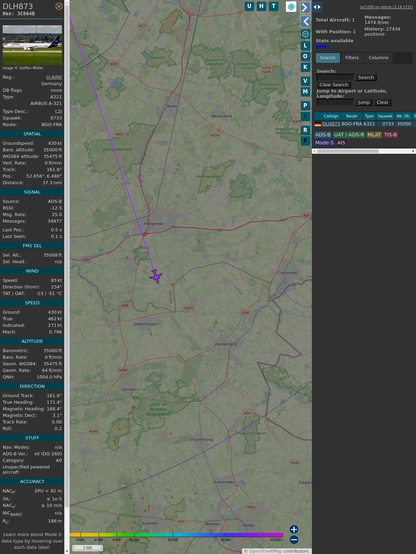Close the DLH873 aircraft info panel
This screenshot has height=554, width=416.
(x=59, y=6)
